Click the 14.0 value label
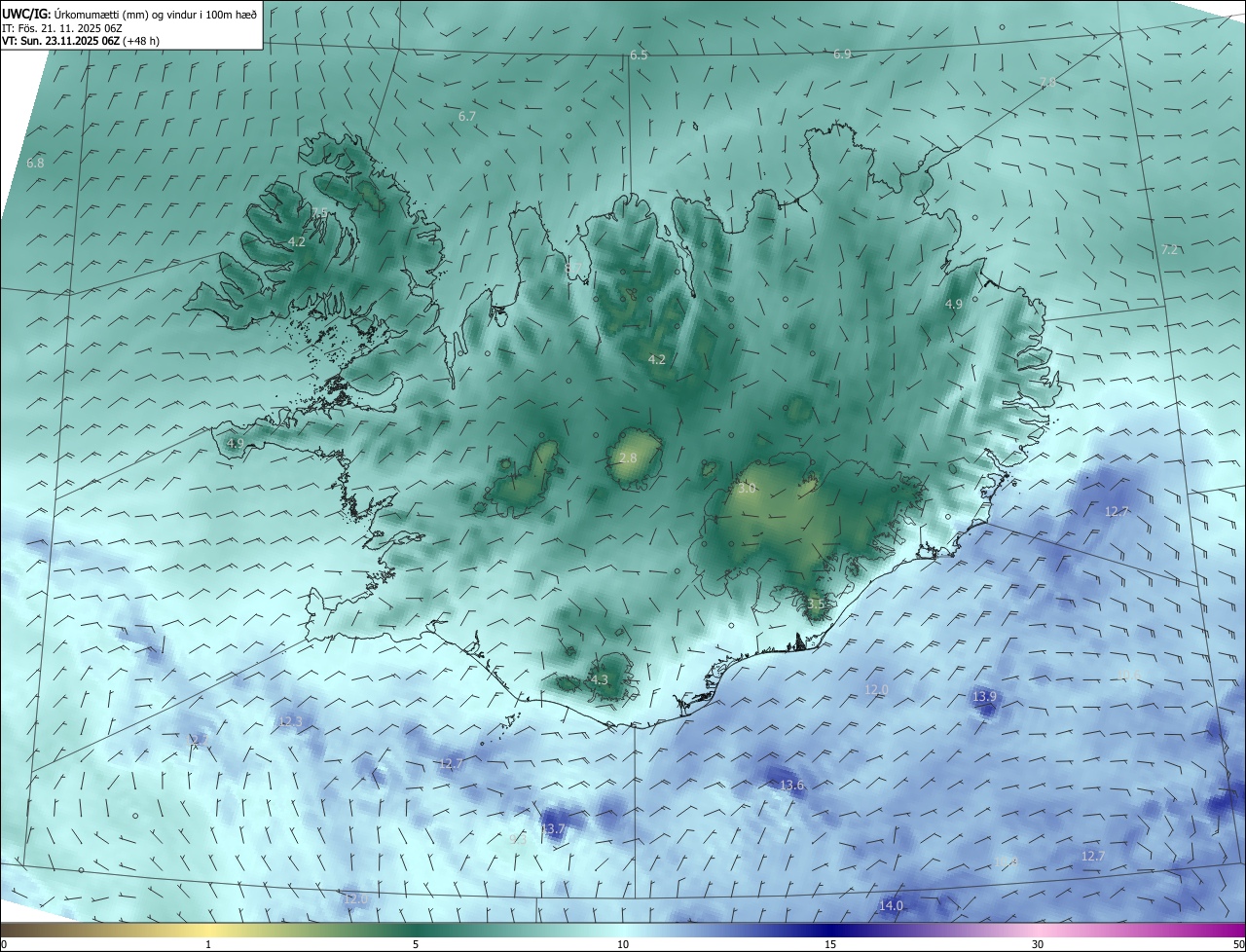Image resolution: width=1246 pixels, height=952 pixels. 891,906
